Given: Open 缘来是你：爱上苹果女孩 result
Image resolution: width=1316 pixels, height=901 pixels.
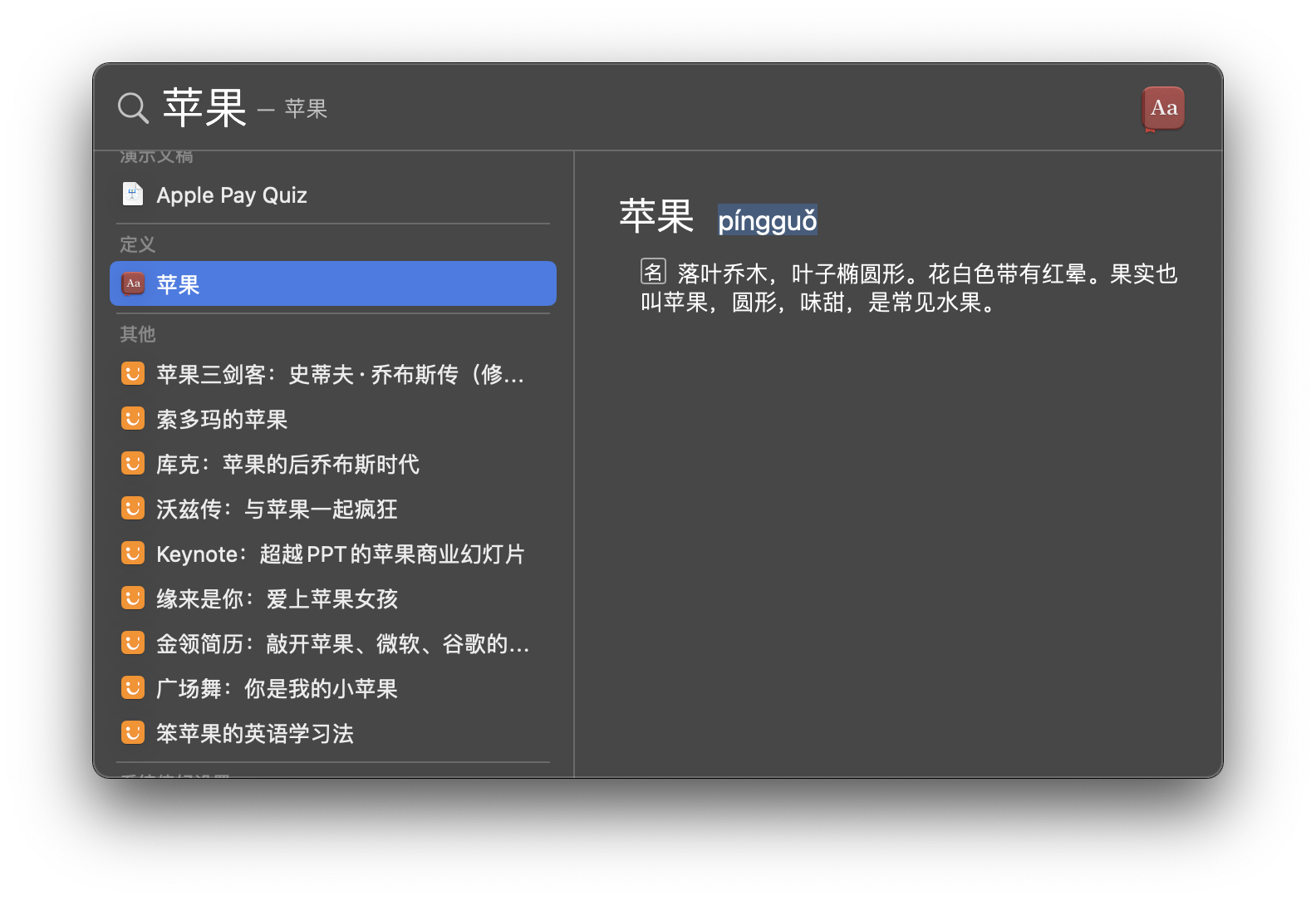Looking at the screenshot, I should (x=277, y=598).
